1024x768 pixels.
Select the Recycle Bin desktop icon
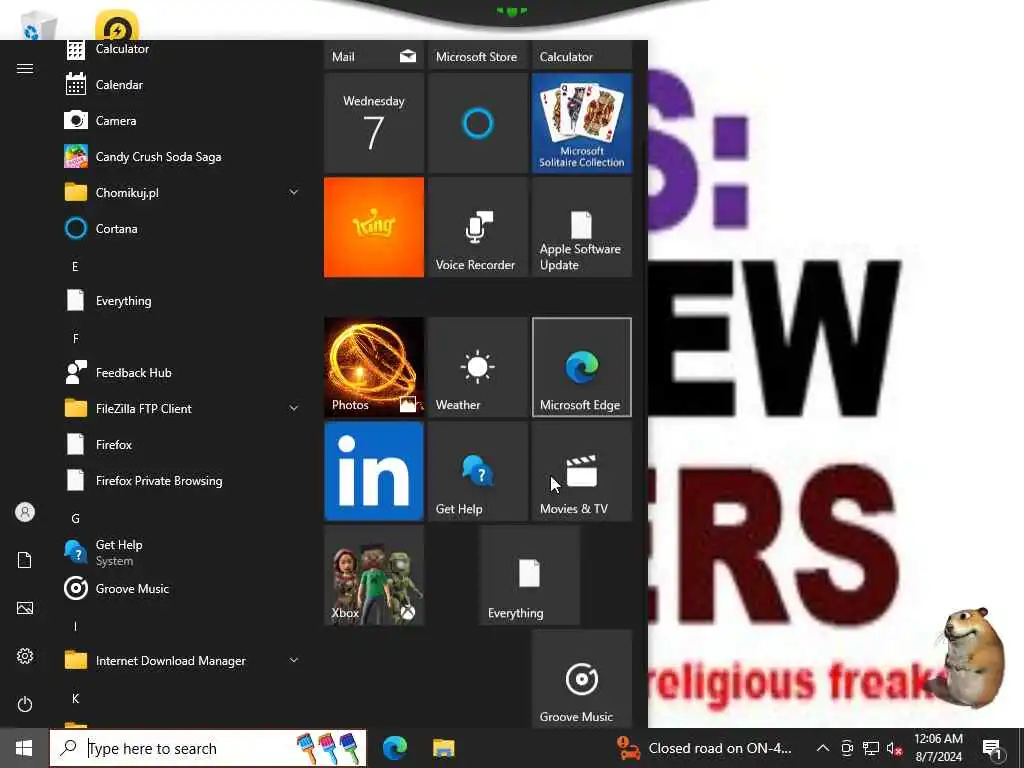37,26
